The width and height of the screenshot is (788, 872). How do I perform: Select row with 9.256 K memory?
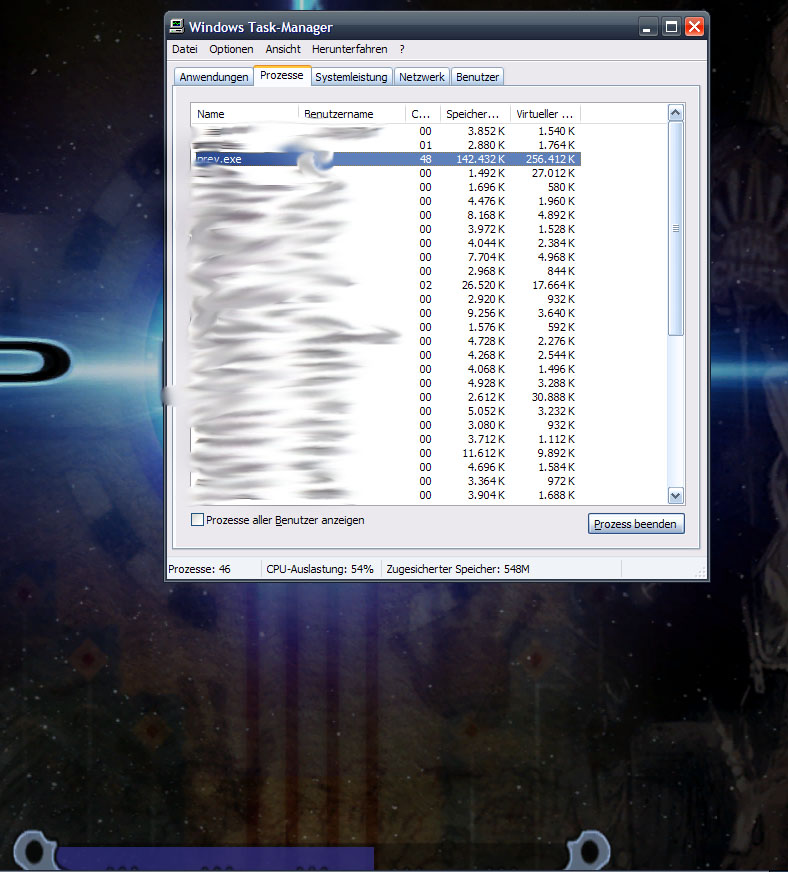(386, 313)
